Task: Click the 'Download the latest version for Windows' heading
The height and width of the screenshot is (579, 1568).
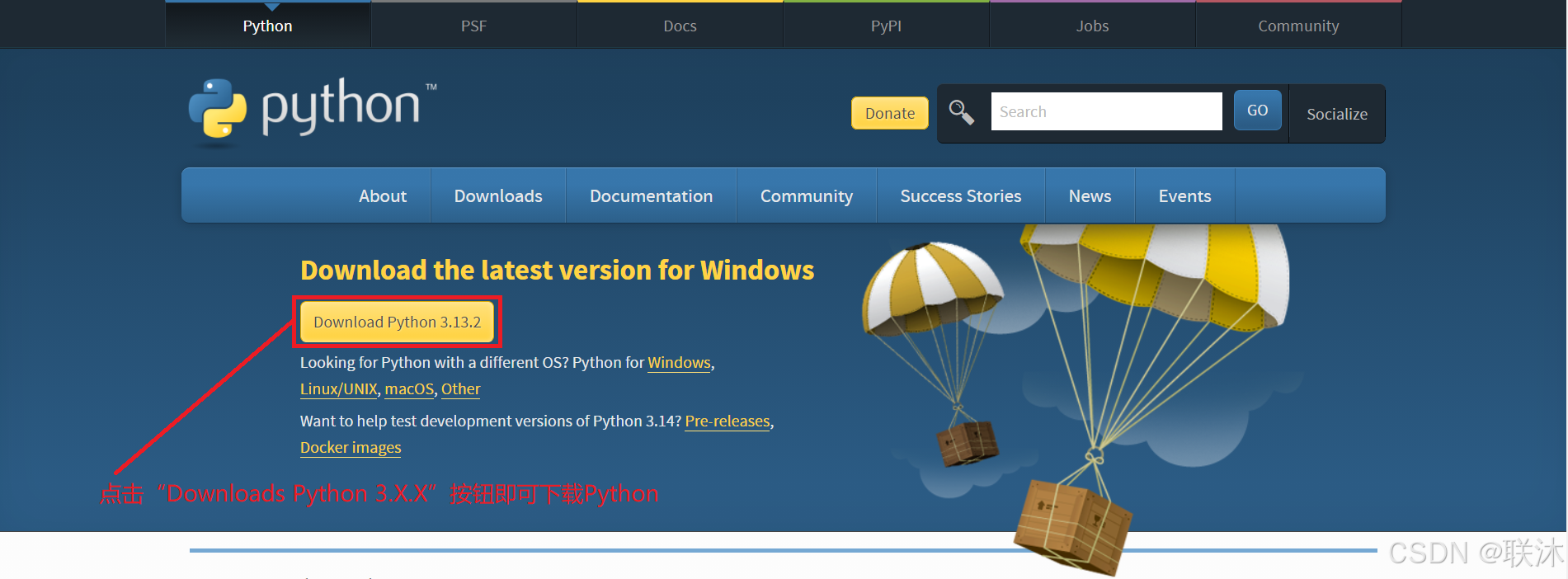Action: pos(558,270)
